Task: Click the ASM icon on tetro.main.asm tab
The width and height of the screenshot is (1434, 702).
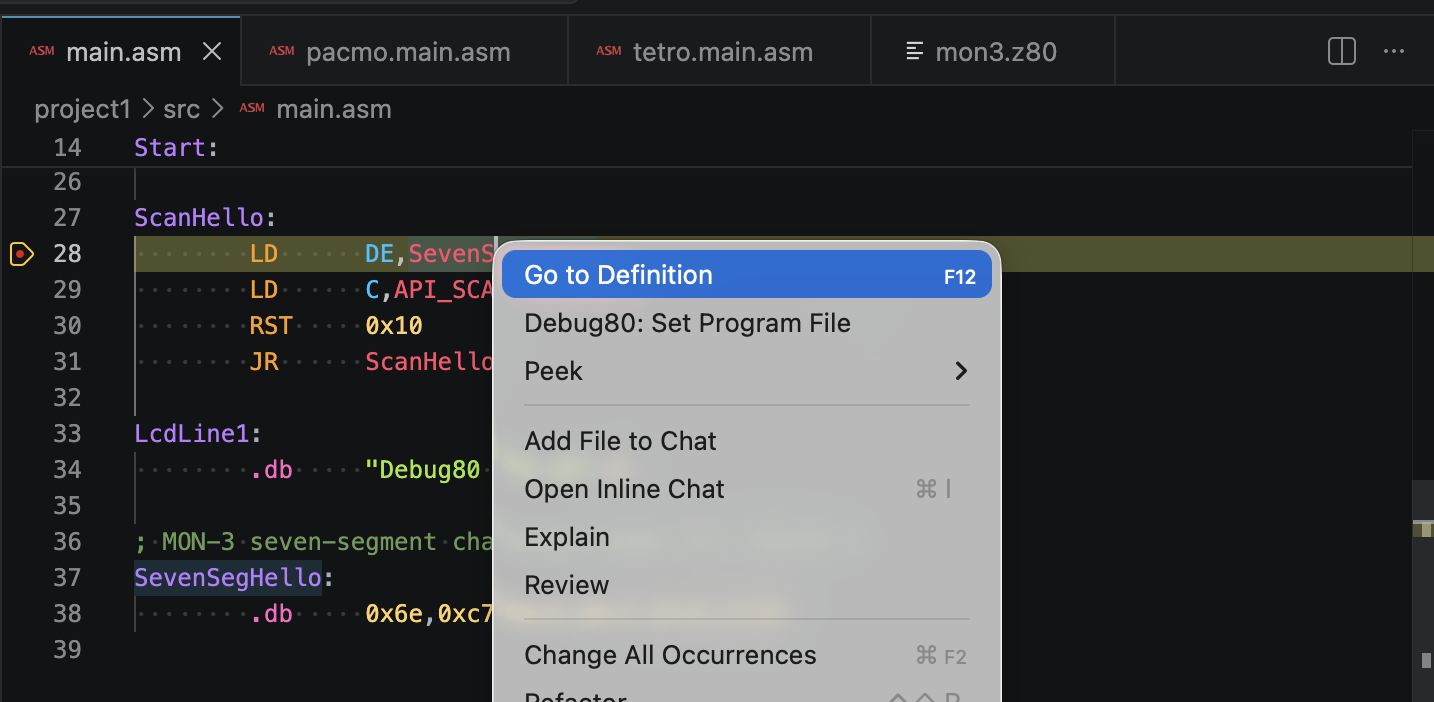Action: [x=608, y=52]
